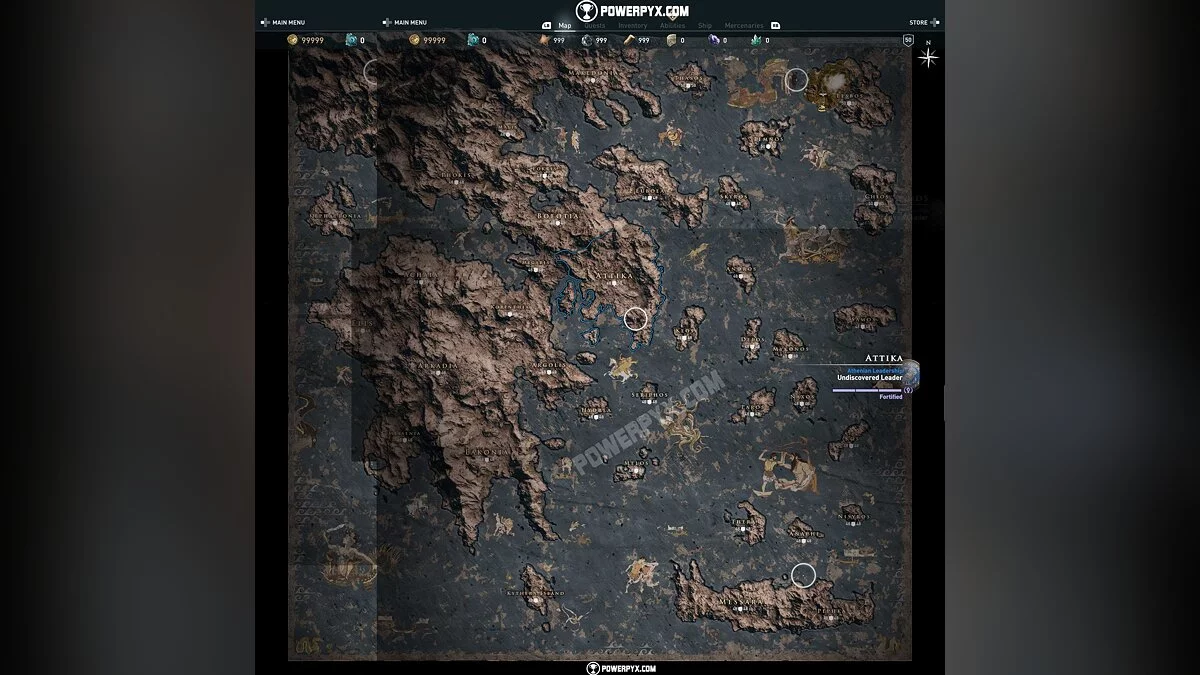This screenshot has height=675, width=1200.
Task: Select the Thasos island label
Action: point(690,76)
